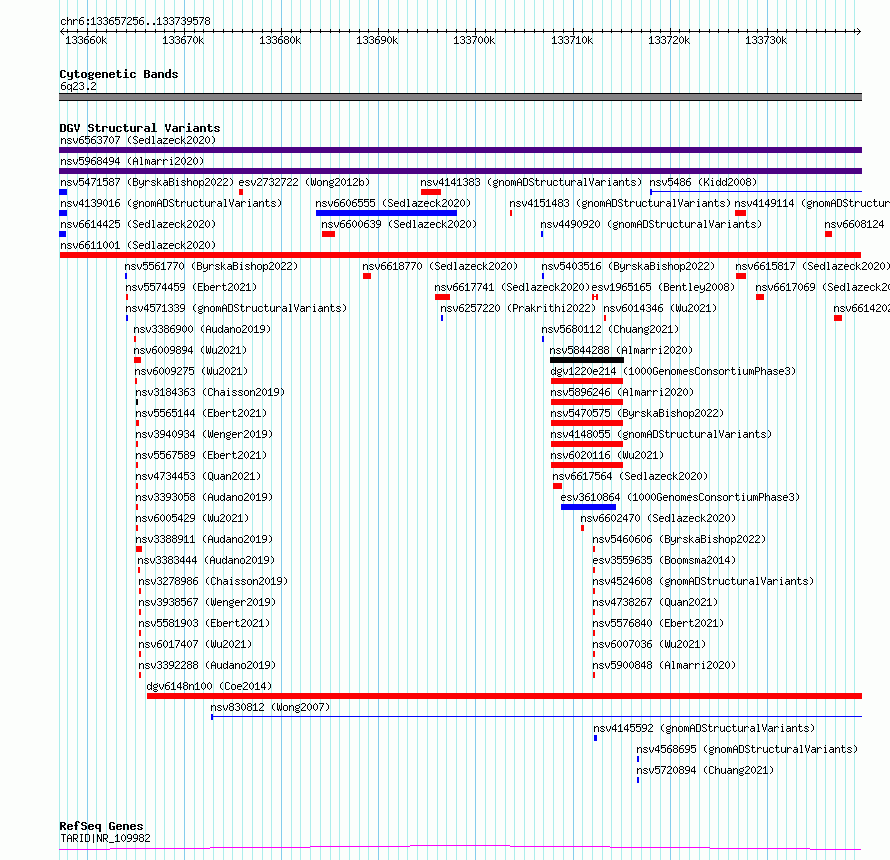This screenshot has width=890, height=860.
Task: Click nsv5561770 (ByrskaBishop2022) label
Action: 211,266
